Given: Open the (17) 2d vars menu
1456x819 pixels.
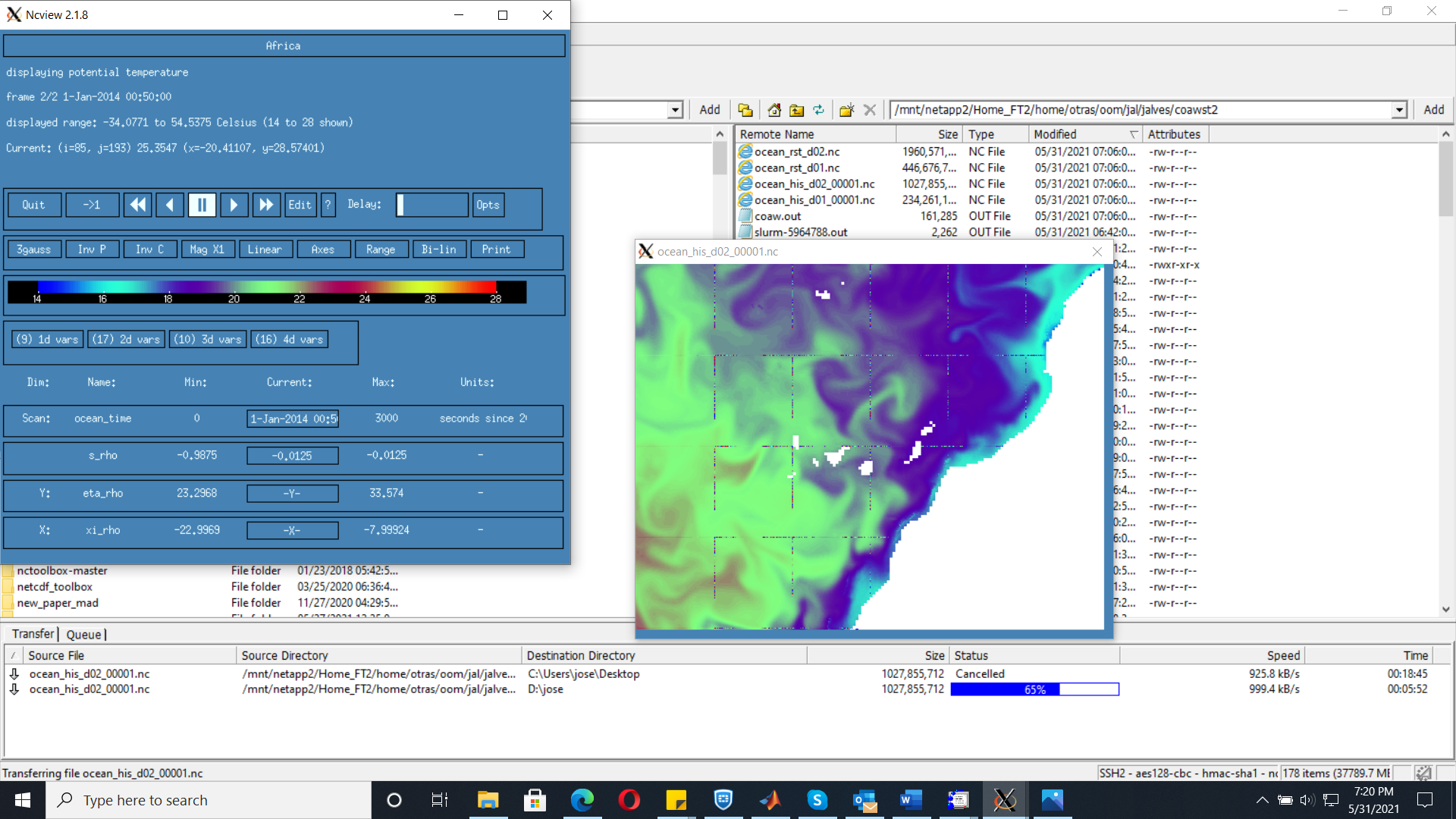Looking at the screenshot, I should click(126, 340).
